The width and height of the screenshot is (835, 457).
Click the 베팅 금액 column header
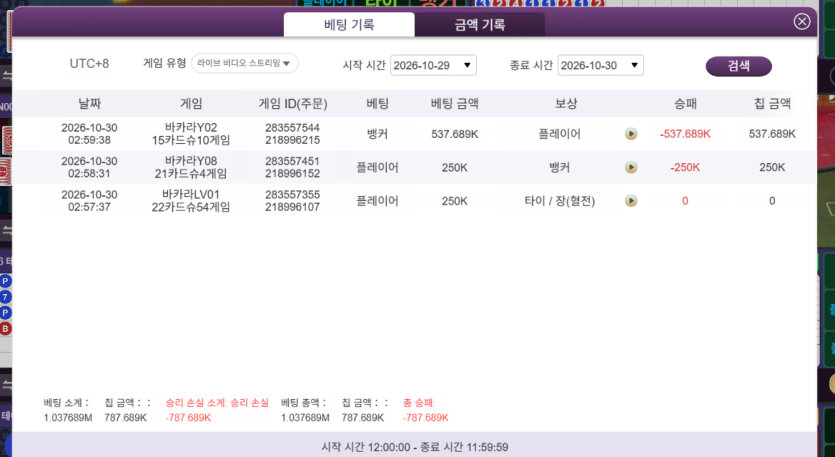(454, 103)
